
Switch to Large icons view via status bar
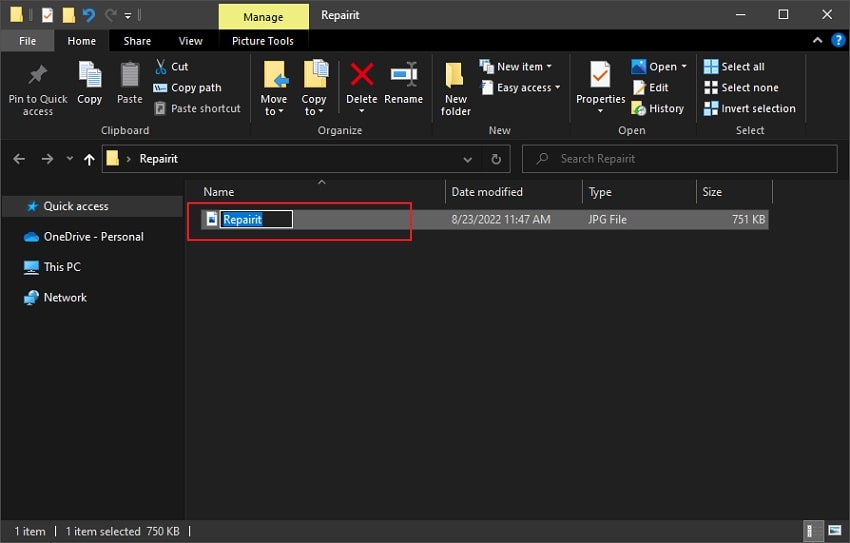835,531
